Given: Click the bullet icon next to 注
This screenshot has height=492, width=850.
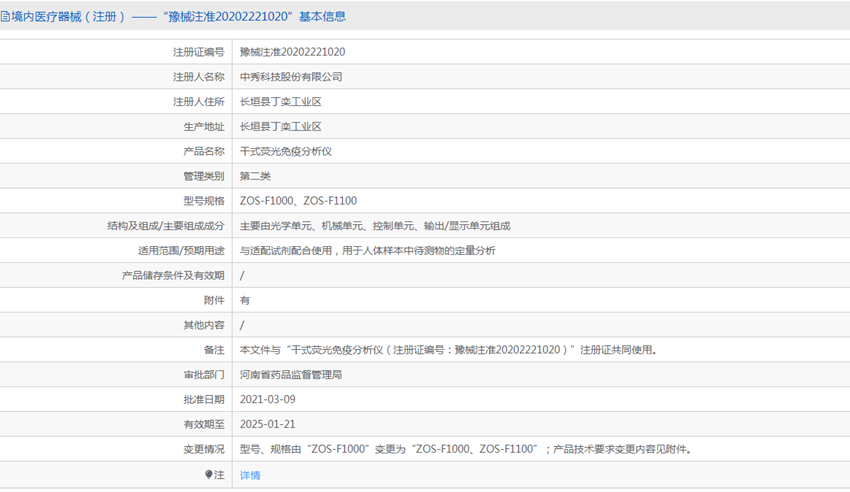Looking at the screenshot, I should pos(209,475).
